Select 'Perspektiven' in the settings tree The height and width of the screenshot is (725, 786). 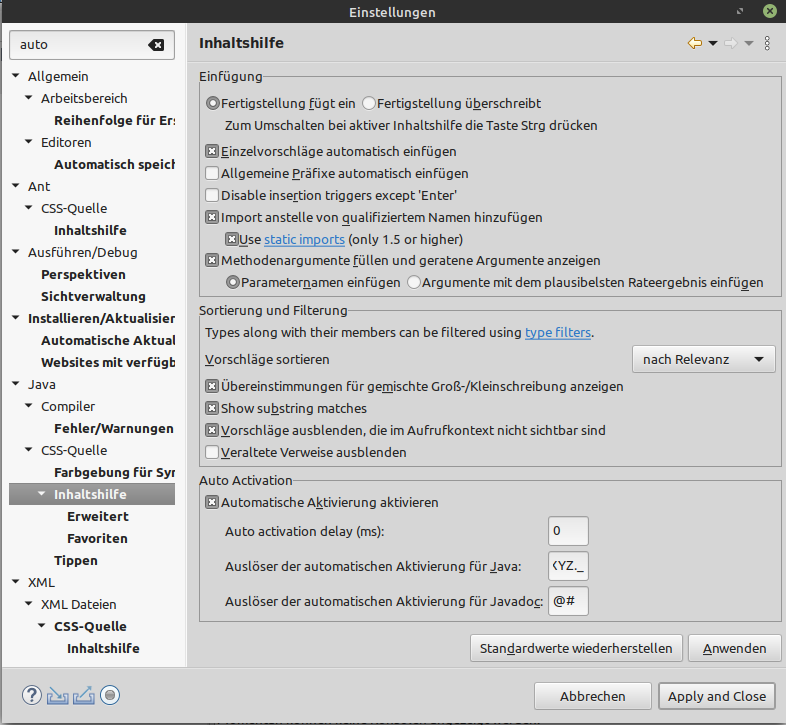(x=83, y=274)
